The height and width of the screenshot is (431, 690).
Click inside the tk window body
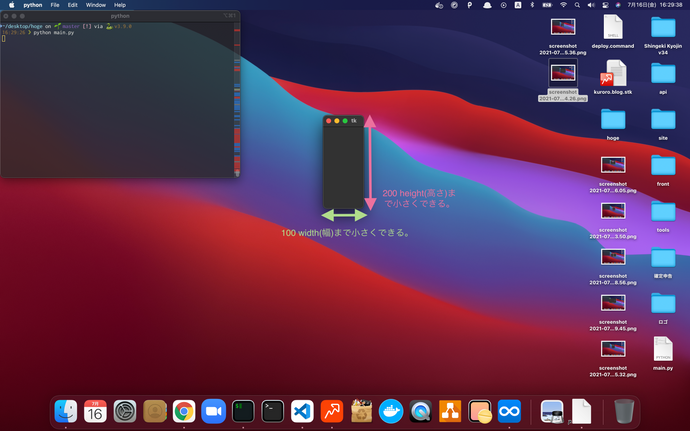pyautogui.click(x=344, y=167)
